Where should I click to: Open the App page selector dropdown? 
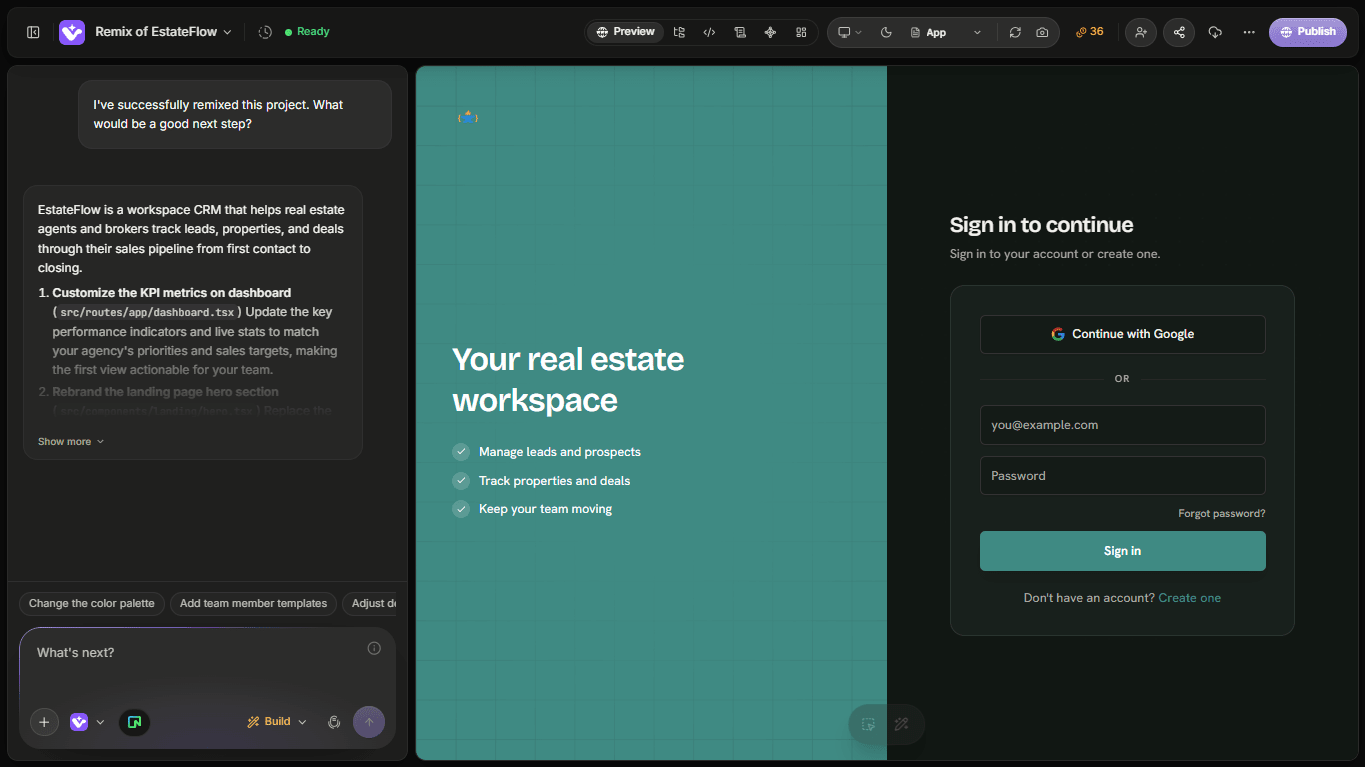pyautogui.click(x=946, y=32)
